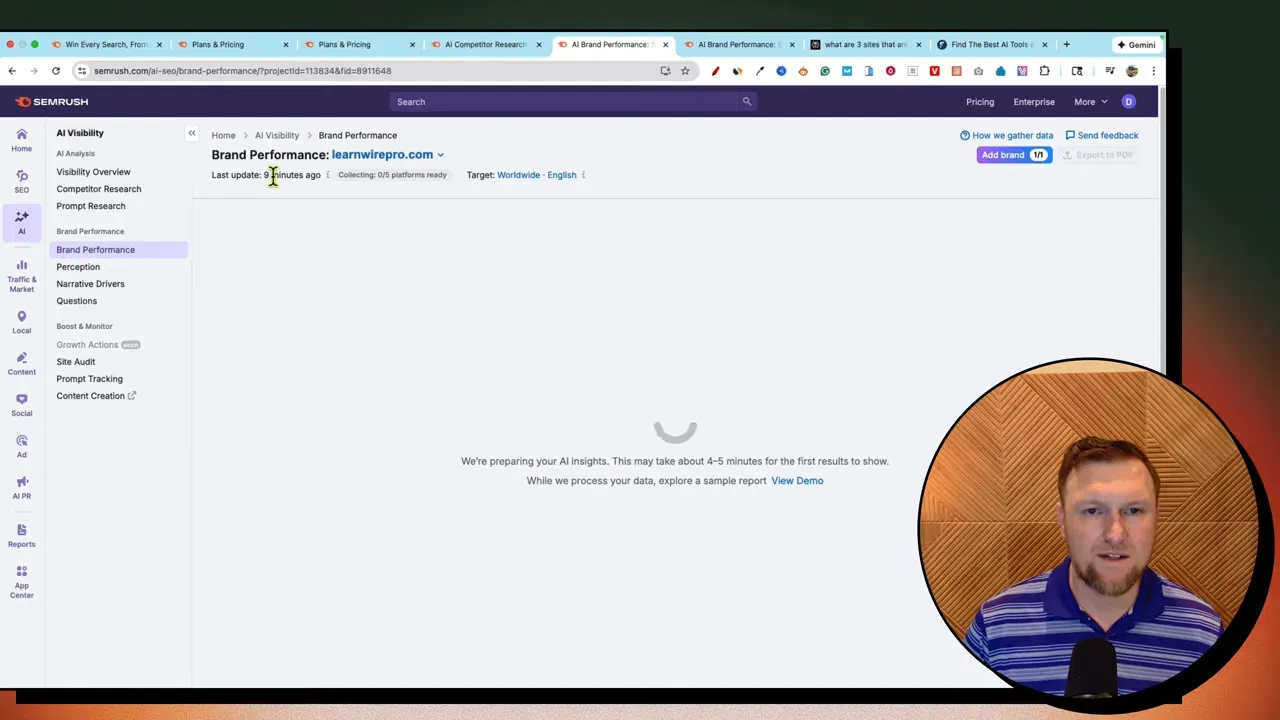This screenshot has width=1280, height=720.
Task: Open the AI section from the sidebar
Action: 21,222
